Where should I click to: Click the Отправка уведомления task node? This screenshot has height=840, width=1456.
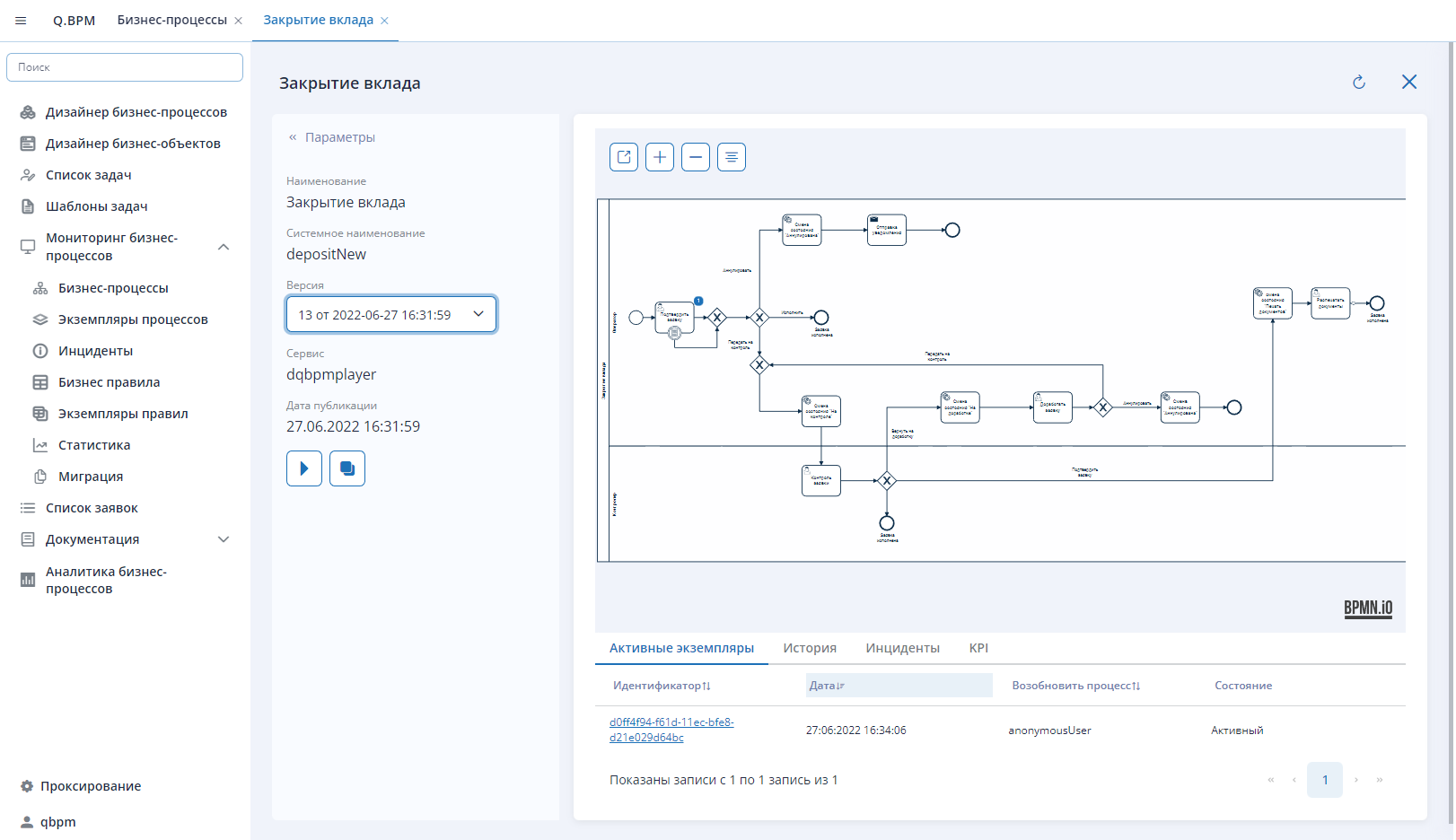887,230
